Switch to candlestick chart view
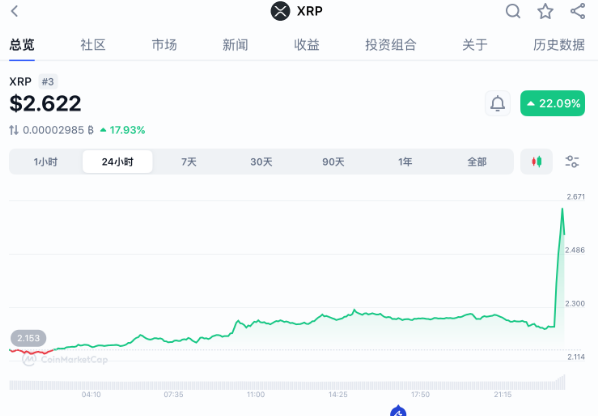 537,161
